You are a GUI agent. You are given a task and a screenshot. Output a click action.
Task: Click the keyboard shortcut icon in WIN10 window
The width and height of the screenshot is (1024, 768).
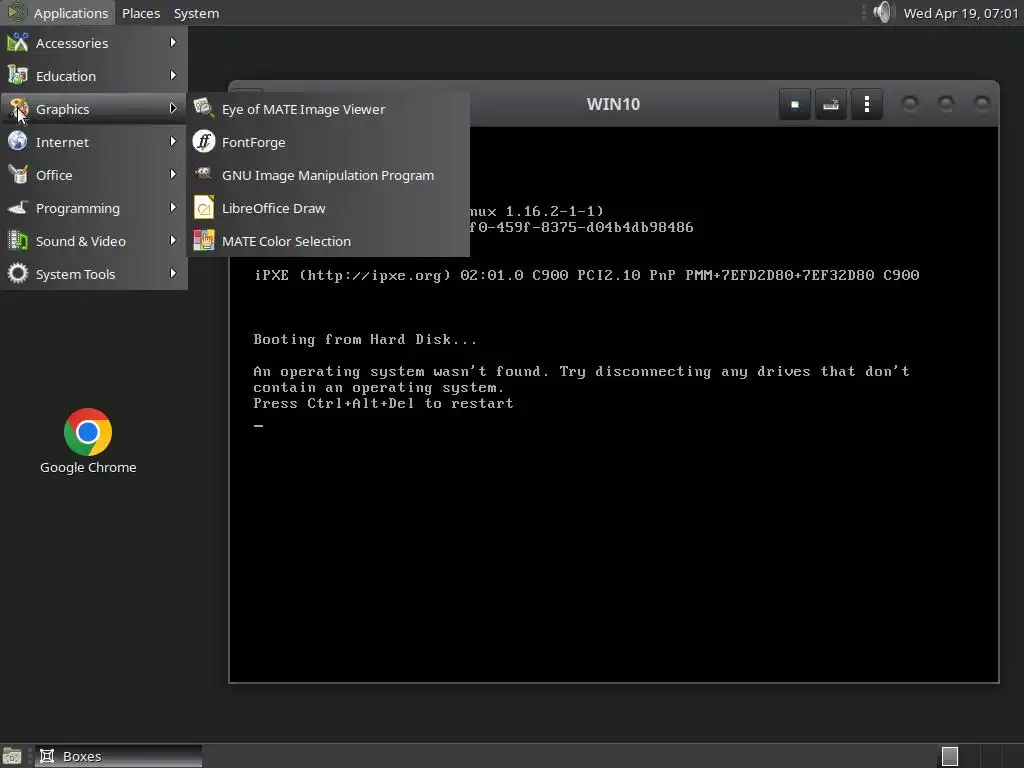pyautogui.click(x=831, y=104)
